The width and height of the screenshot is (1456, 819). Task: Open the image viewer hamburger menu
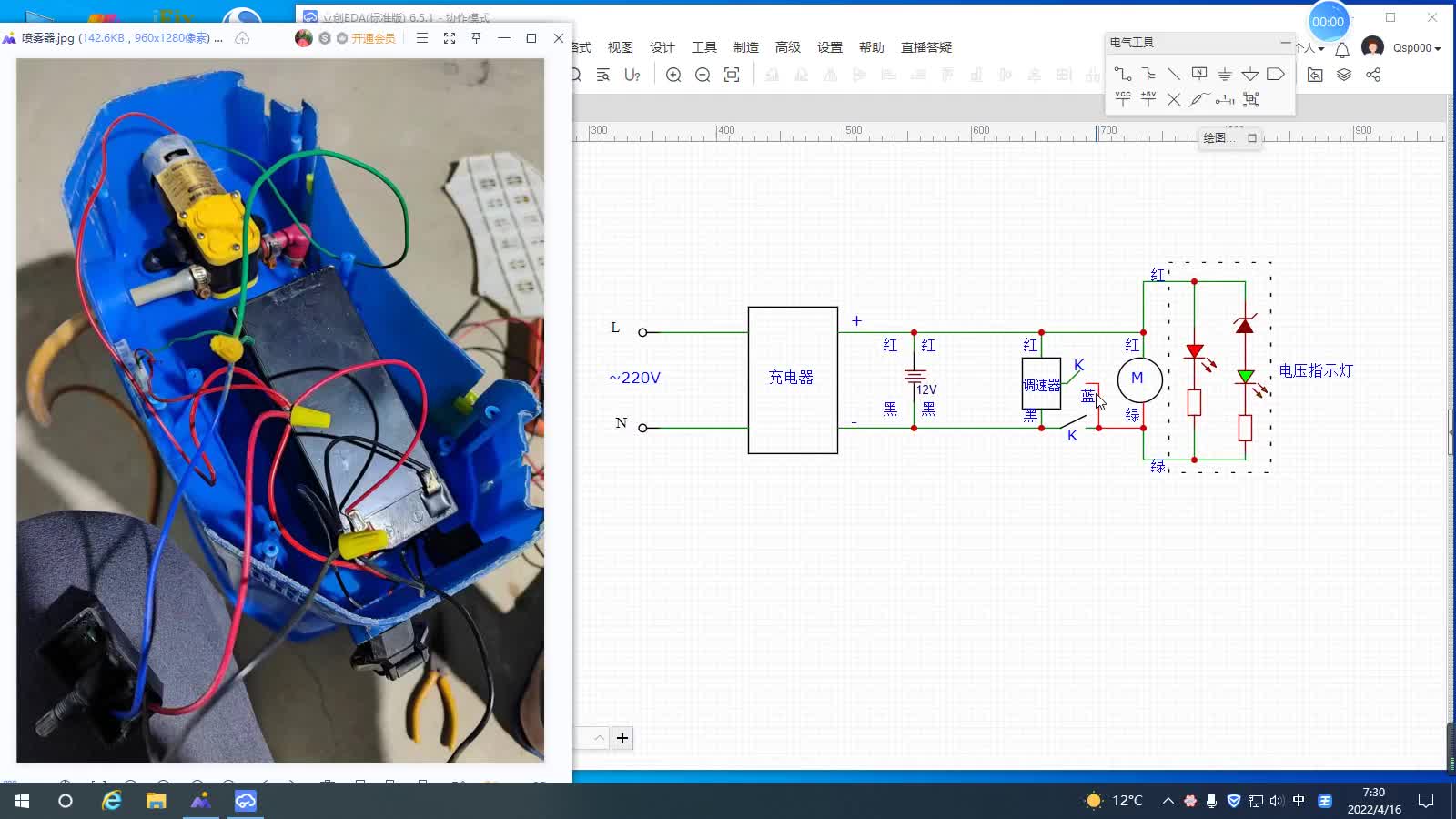point(422,38)
